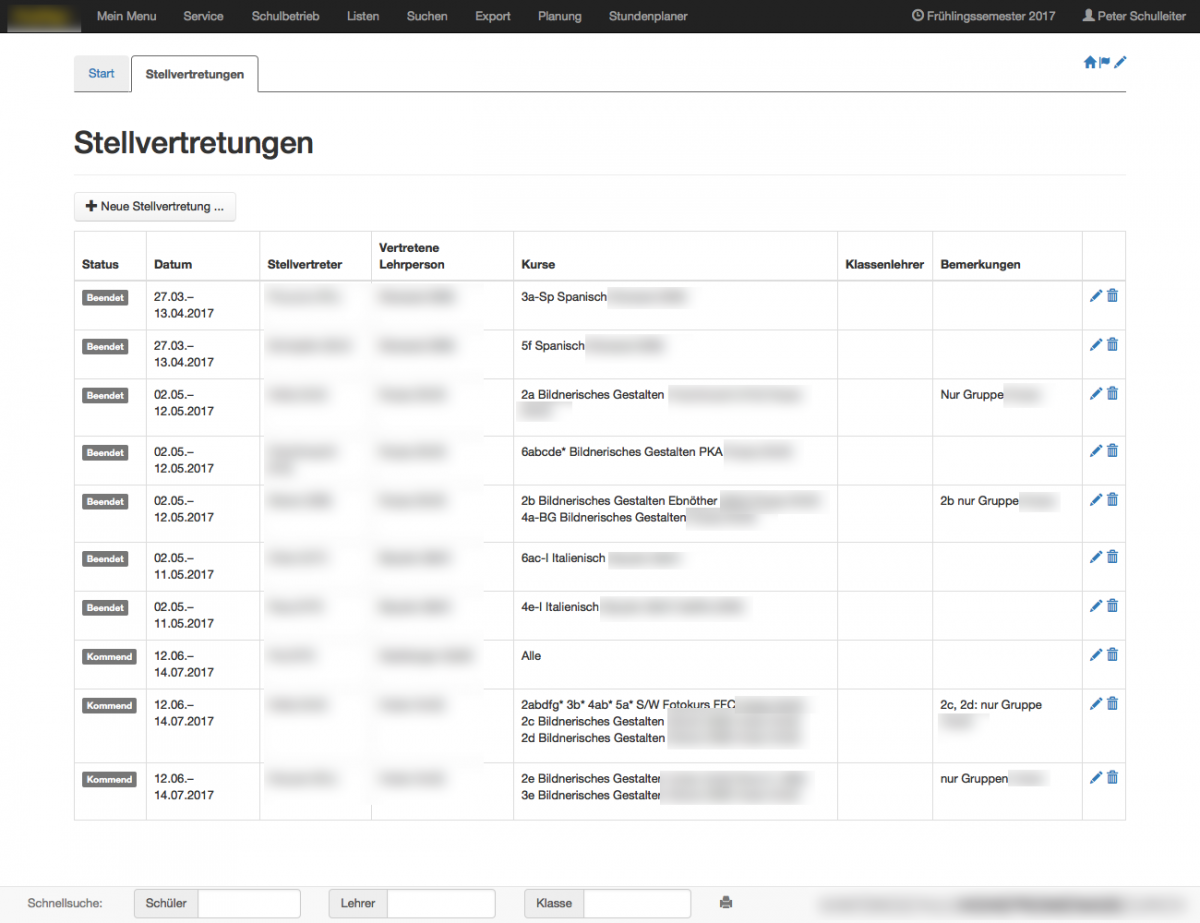Click the pencil icon in page header
This screenshot has height=923, width=1200.
click(x=1120, y=62)
